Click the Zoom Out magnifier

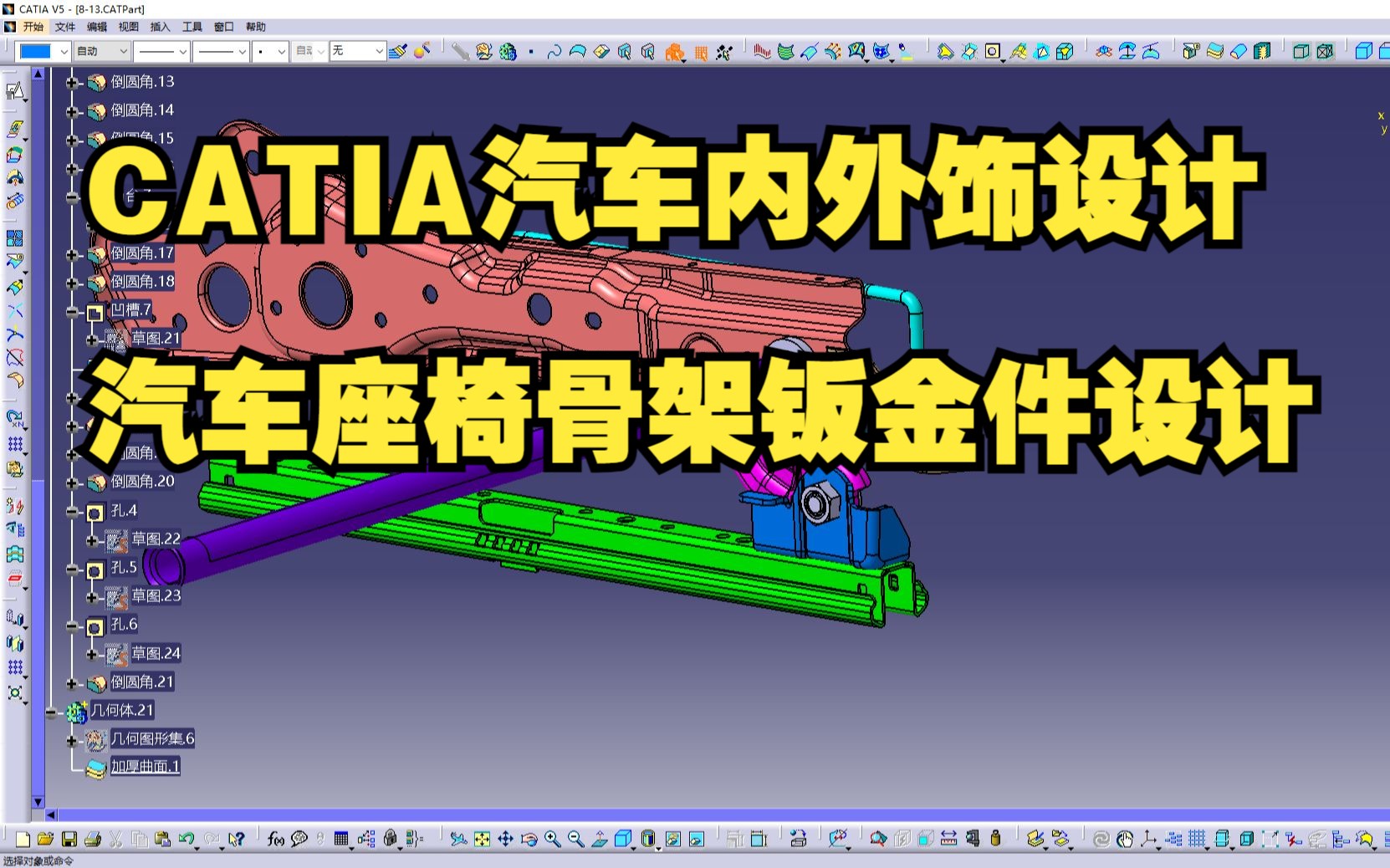(575, 839)
